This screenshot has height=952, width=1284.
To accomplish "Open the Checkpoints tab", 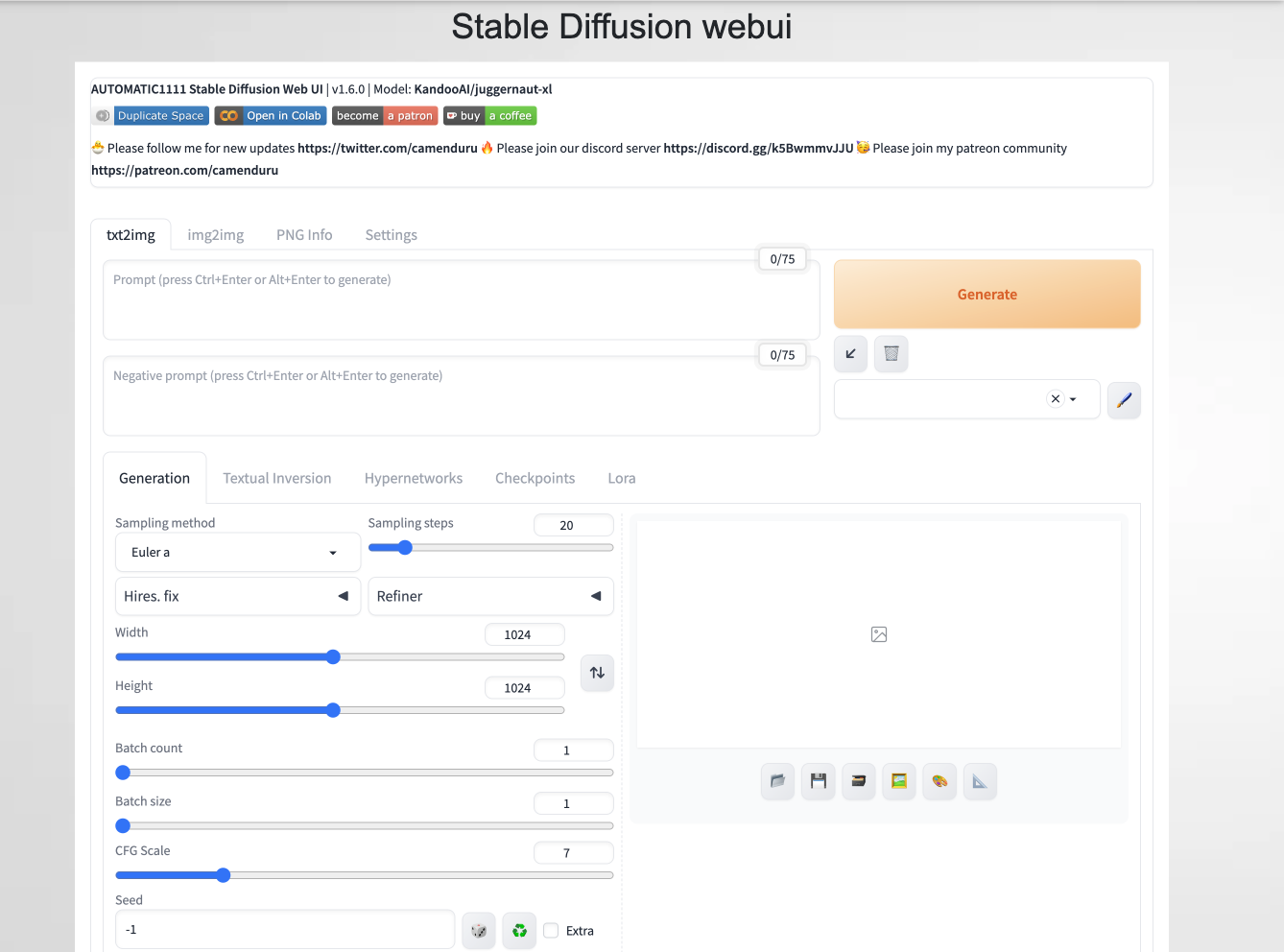I will (535, 478).
